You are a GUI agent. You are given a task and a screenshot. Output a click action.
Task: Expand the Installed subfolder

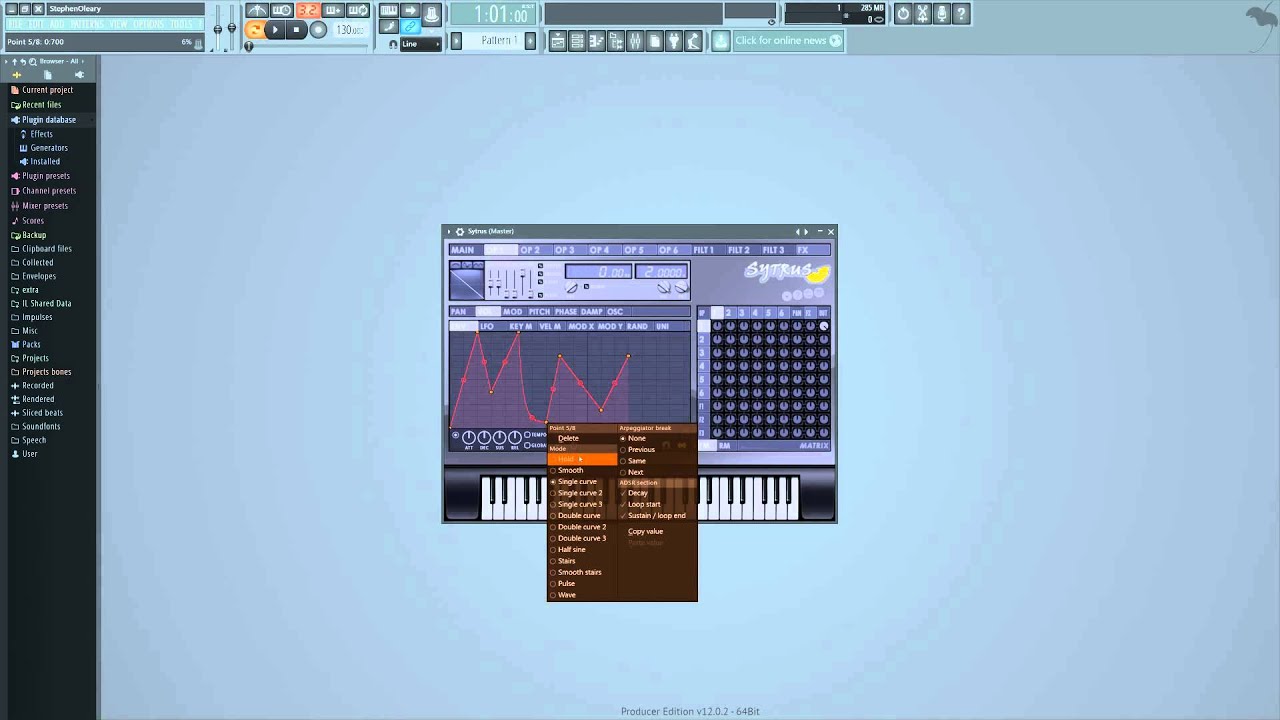point(44,162)
